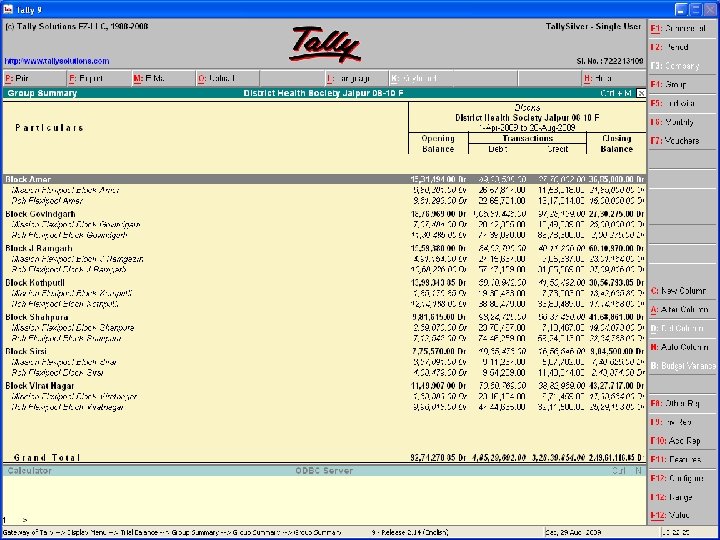Select the Block Virat Nagar group row
Screen dimensions: 720x540
(324, 386)
